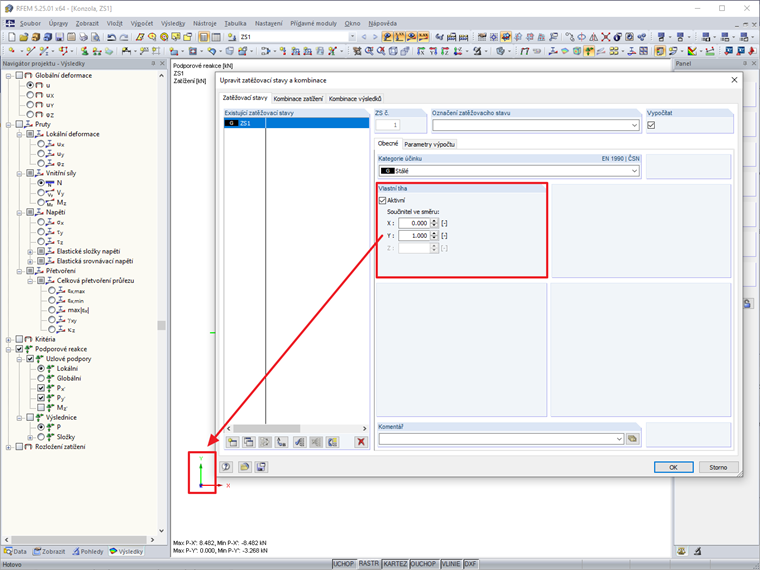Increase X self-weight factor spinner
The height and width of the screenshot is (570, 760).
pyautogui.click(x=434, y=221)
